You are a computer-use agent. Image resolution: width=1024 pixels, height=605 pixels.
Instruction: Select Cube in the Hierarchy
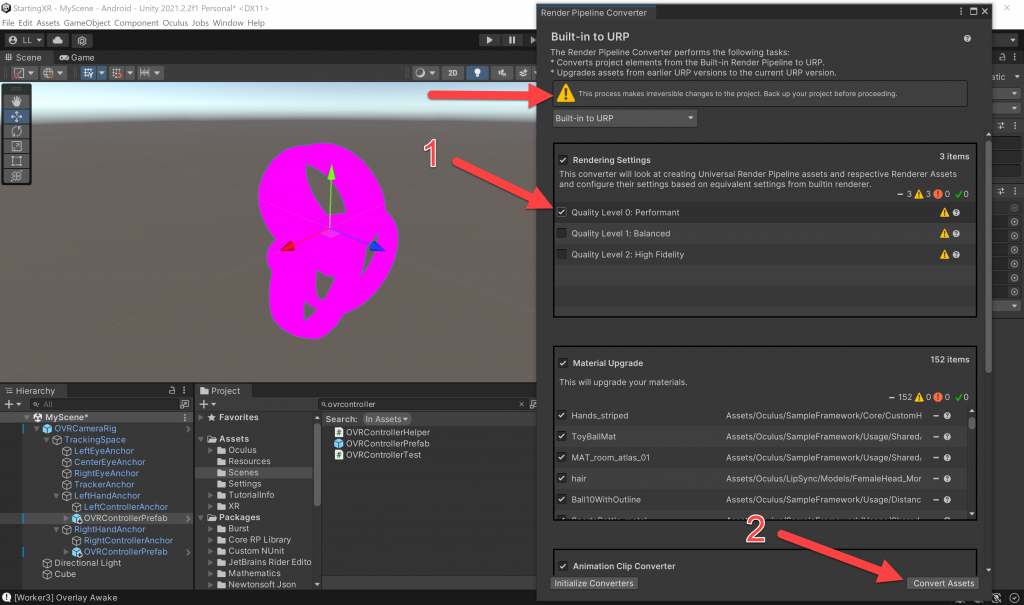(x=65, y=574)
